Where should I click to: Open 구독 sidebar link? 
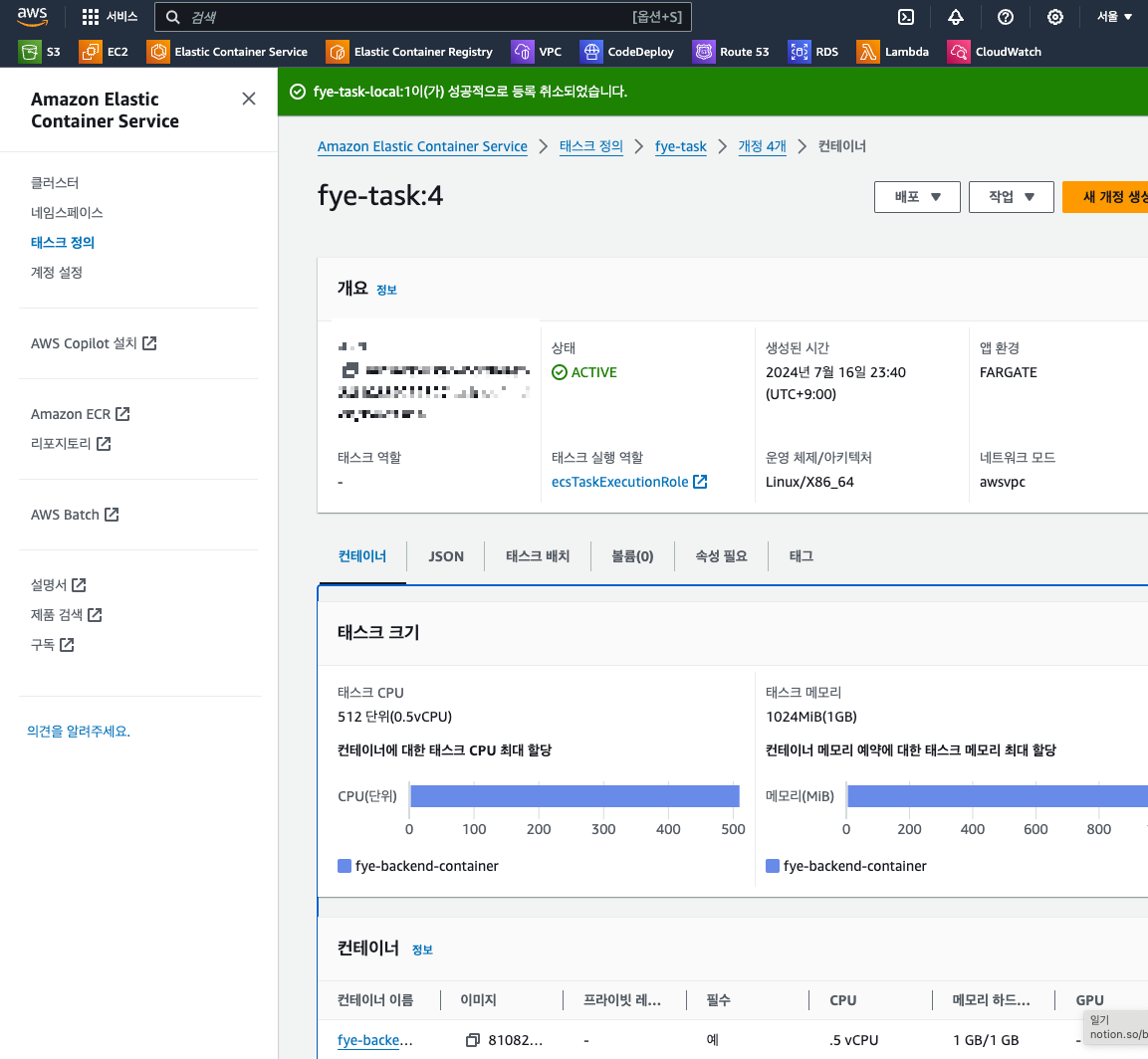pyautogui.click(x=52, y=645)
